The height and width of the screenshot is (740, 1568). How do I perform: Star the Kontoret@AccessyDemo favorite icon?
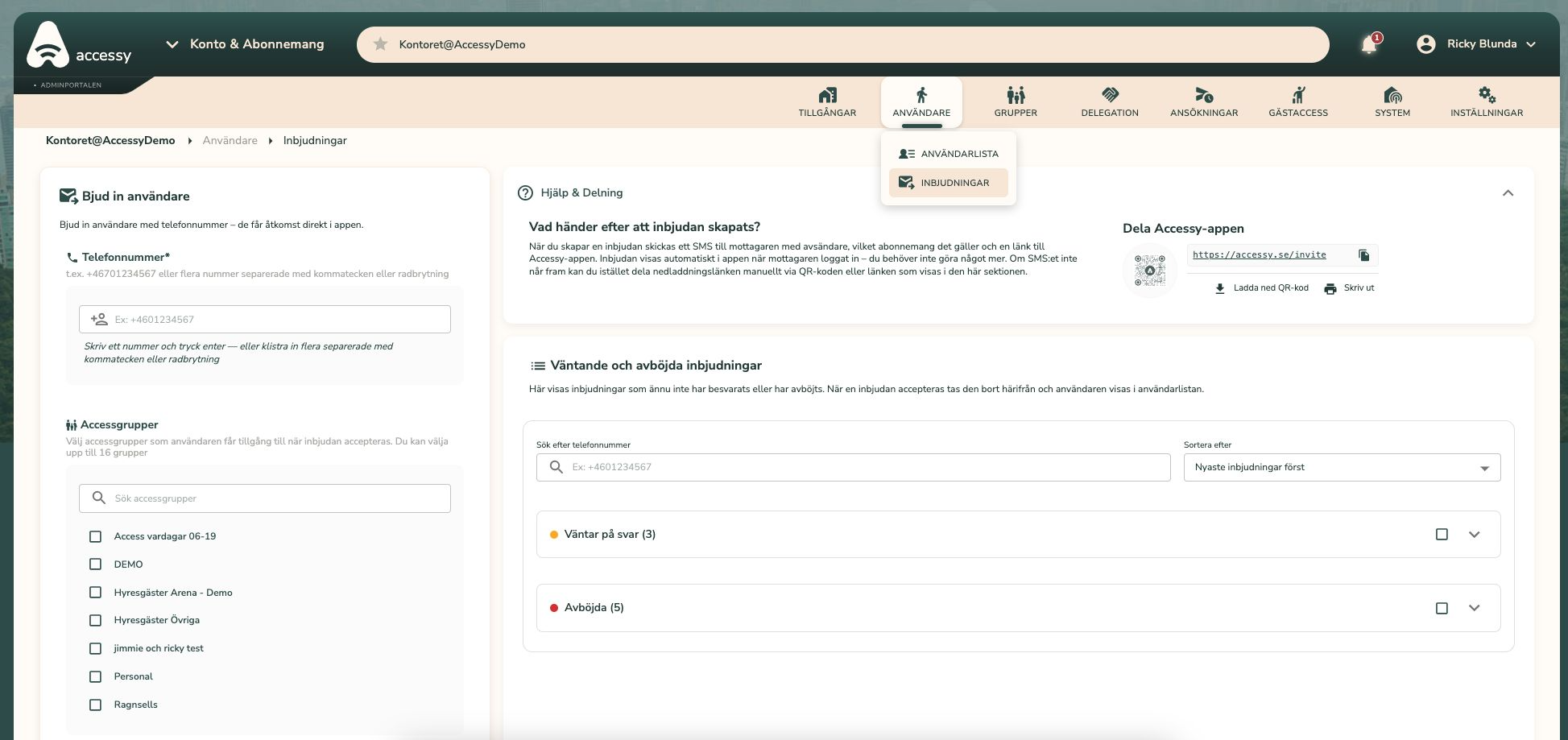(x=380, y=44)
